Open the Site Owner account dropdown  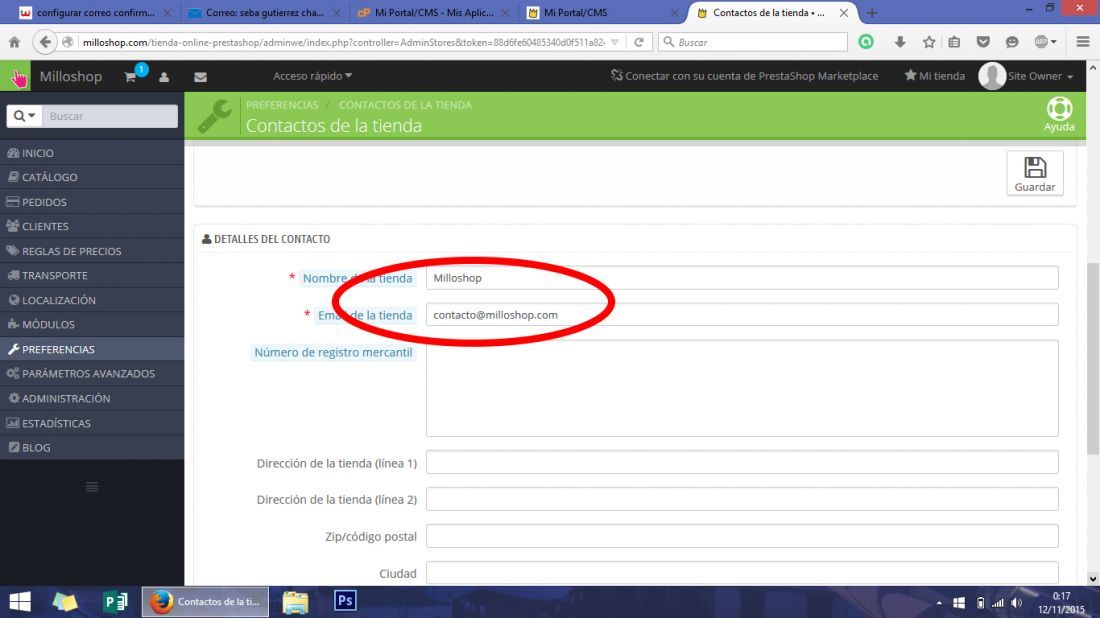coord(1026,76)
